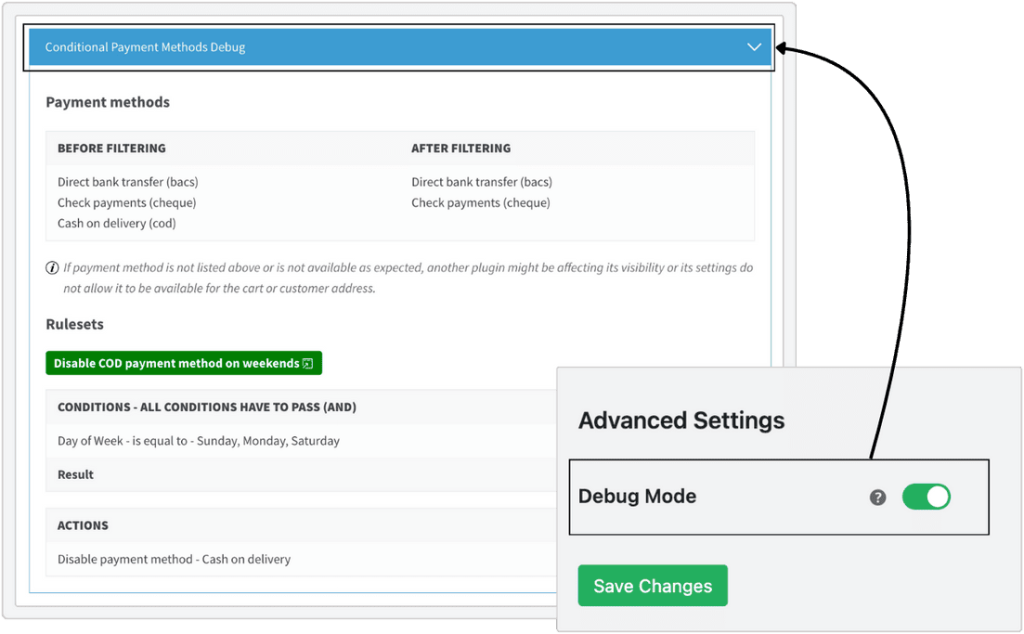Viewport: 1024px width, 634px height.
Task: Select Direct bank transfer (bacs) under After Filtering
Action: pos(482,182)
